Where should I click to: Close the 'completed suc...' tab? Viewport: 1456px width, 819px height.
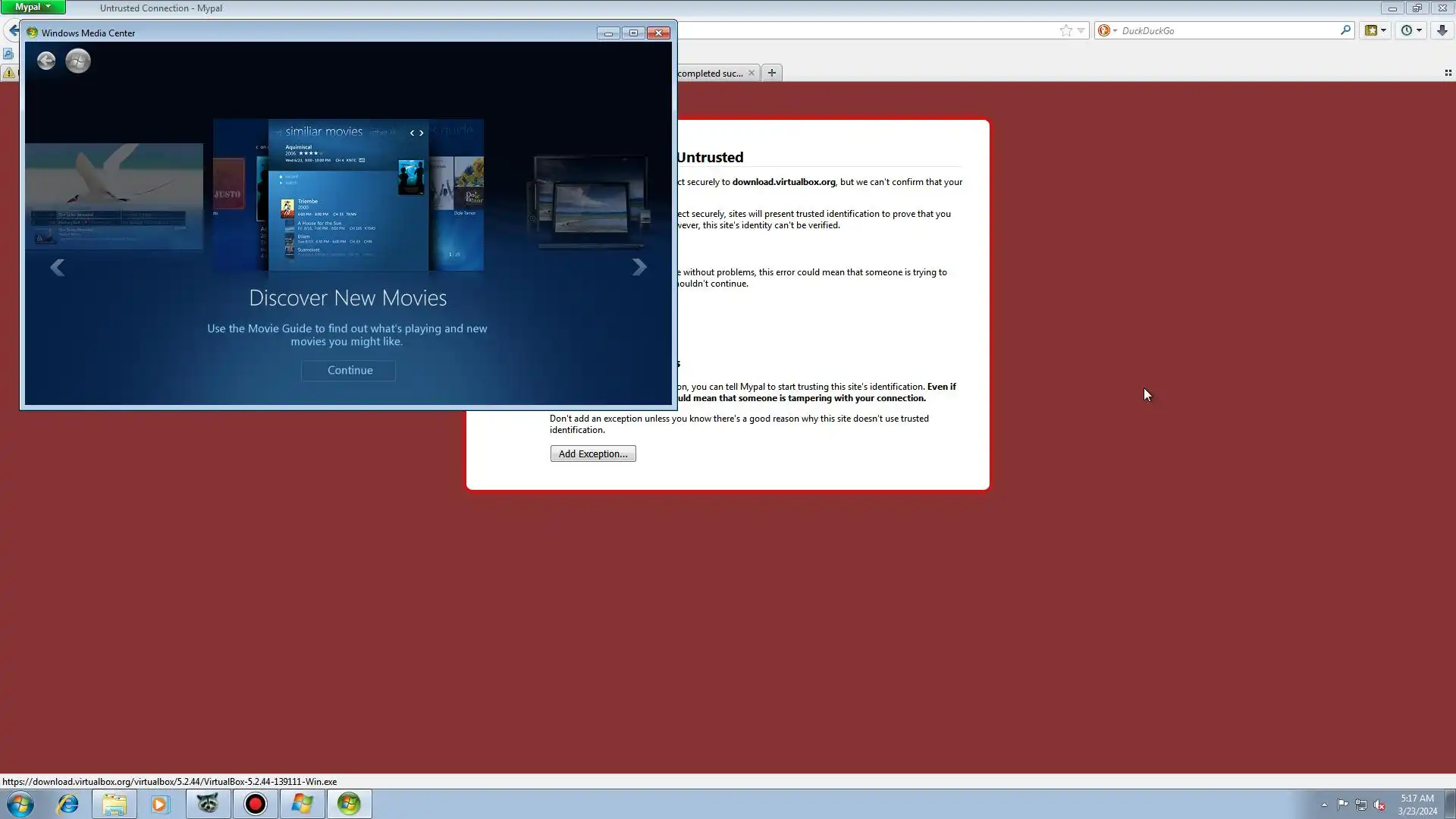pyautogui.click(x=751, y=73)
